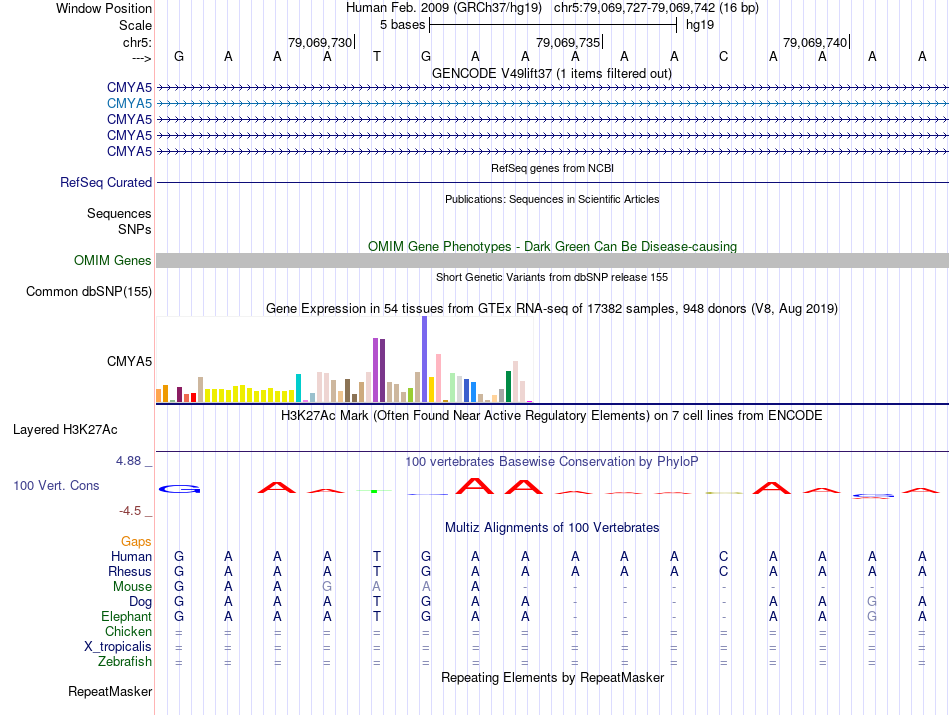Click Repeating Elements by RepeatMasker title
950x715 pixels.
553,677
